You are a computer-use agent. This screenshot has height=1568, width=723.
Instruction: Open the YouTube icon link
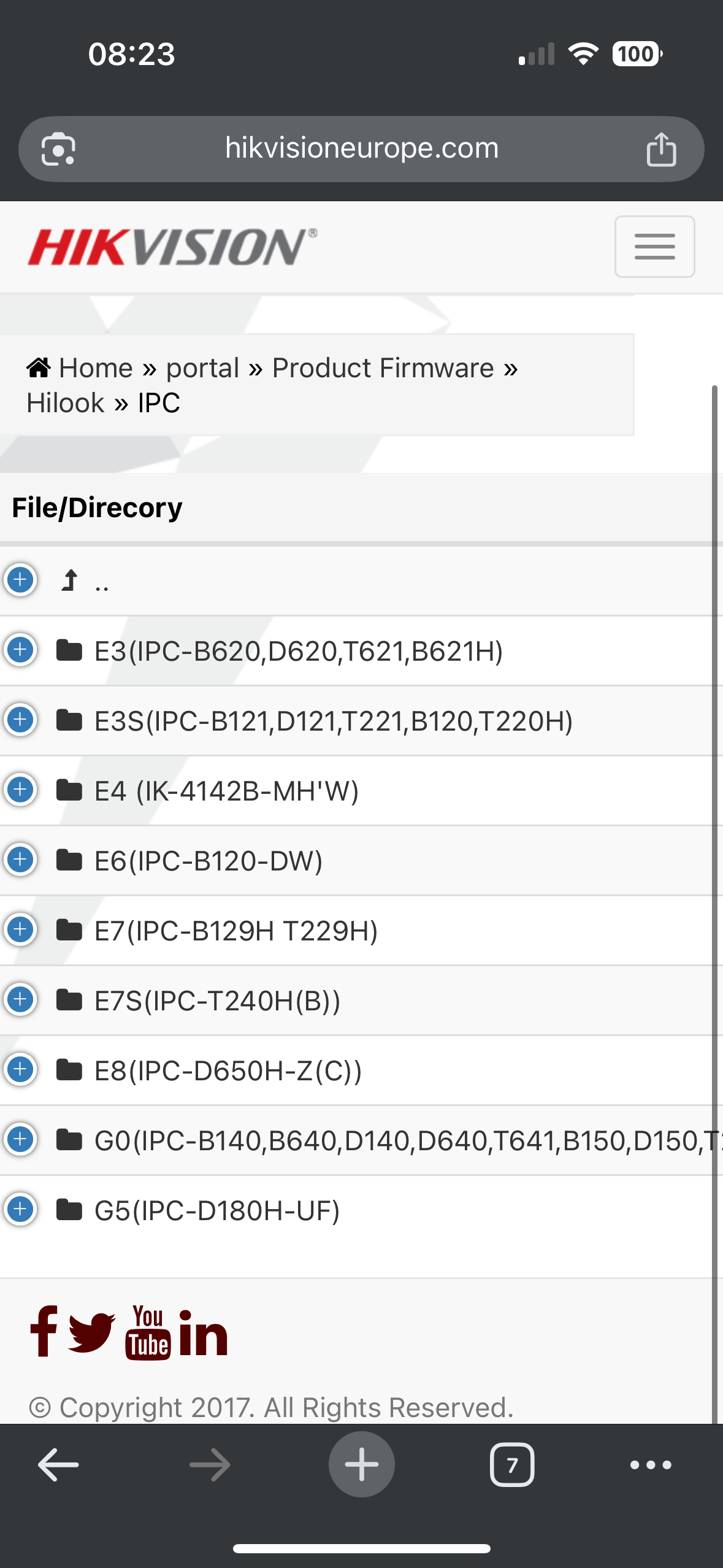pyautogui.click(x=148, y=1332)
